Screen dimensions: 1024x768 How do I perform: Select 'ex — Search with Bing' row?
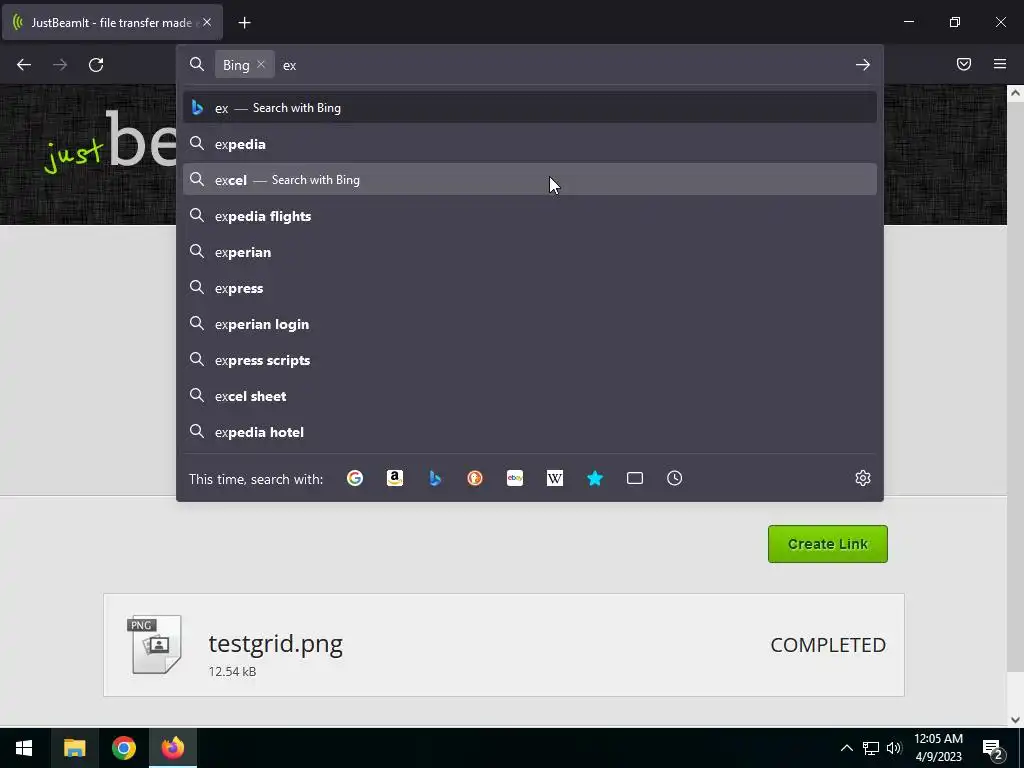530,108
